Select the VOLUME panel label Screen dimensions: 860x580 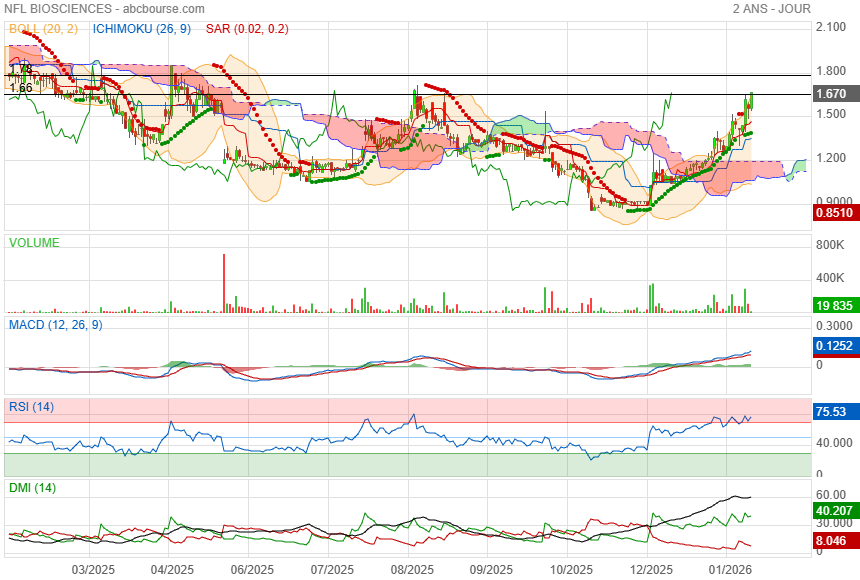pyautogui.click(x=34, y=243)
